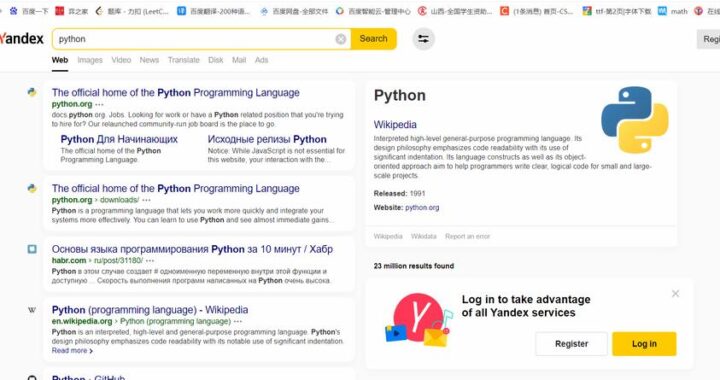
Task: Click Wikipedia source link under info card
Action: click(x=388, y=236)
